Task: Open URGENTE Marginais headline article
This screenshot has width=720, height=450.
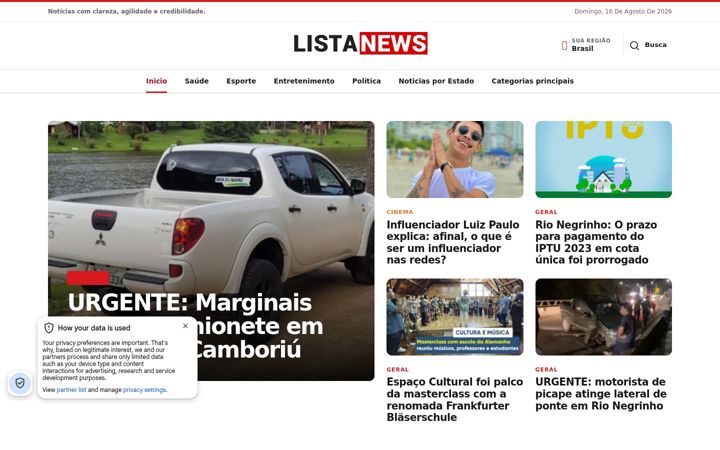Action: [x=196, y=326]
